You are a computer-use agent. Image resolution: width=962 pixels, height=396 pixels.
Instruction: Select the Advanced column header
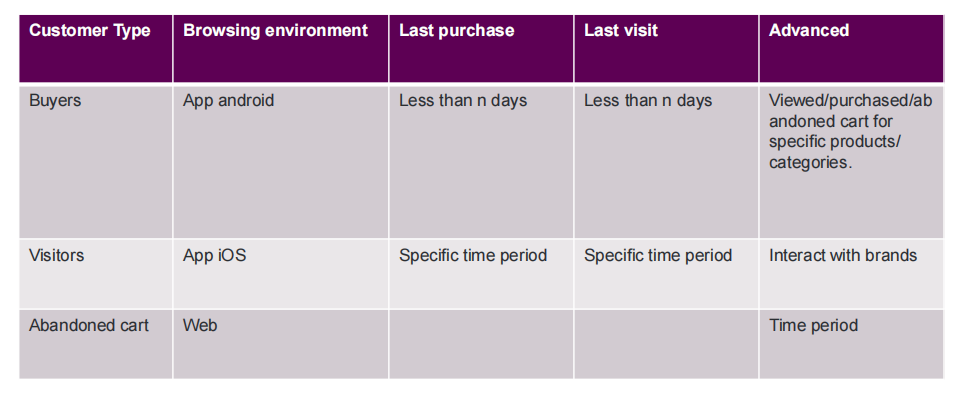pyautogui.click(x=852, y=49)
